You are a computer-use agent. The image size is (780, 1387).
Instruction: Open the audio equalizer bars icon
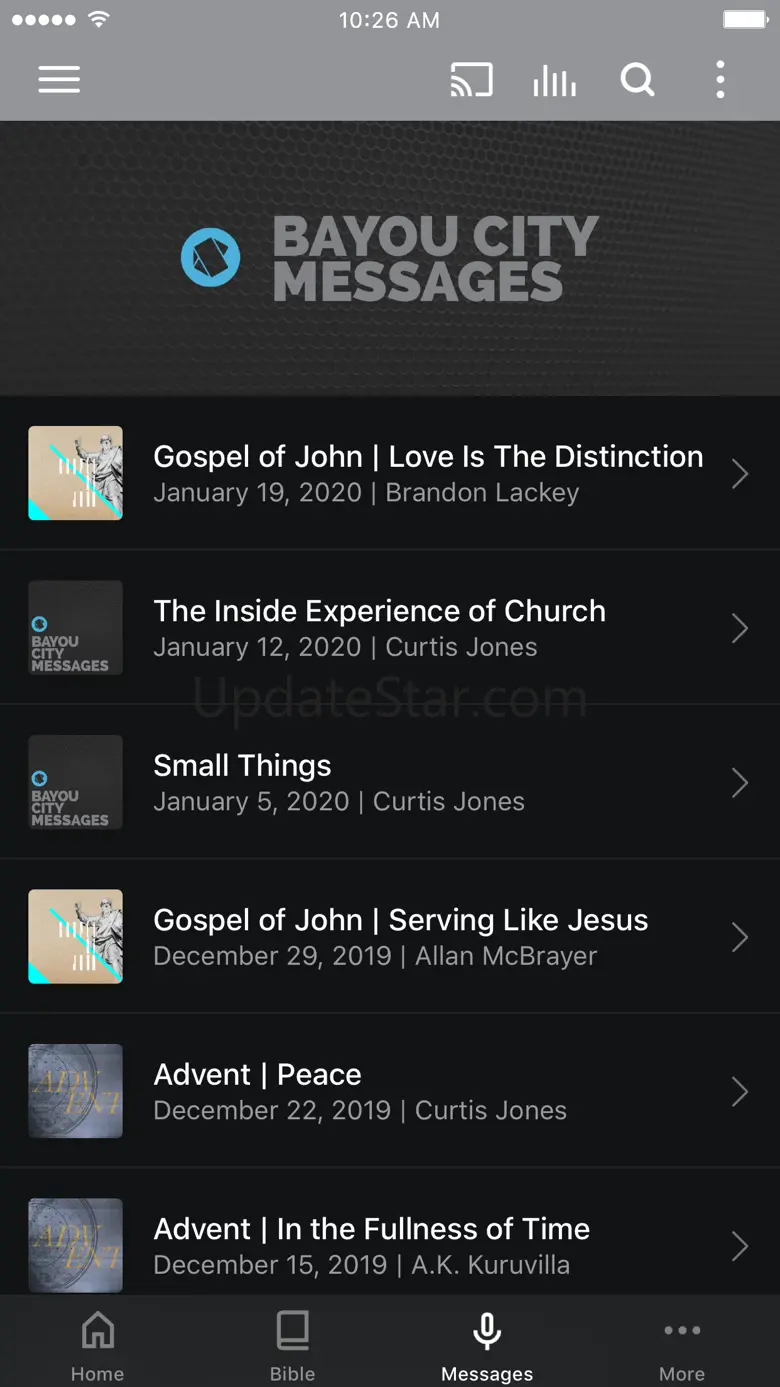pos(554,81)
